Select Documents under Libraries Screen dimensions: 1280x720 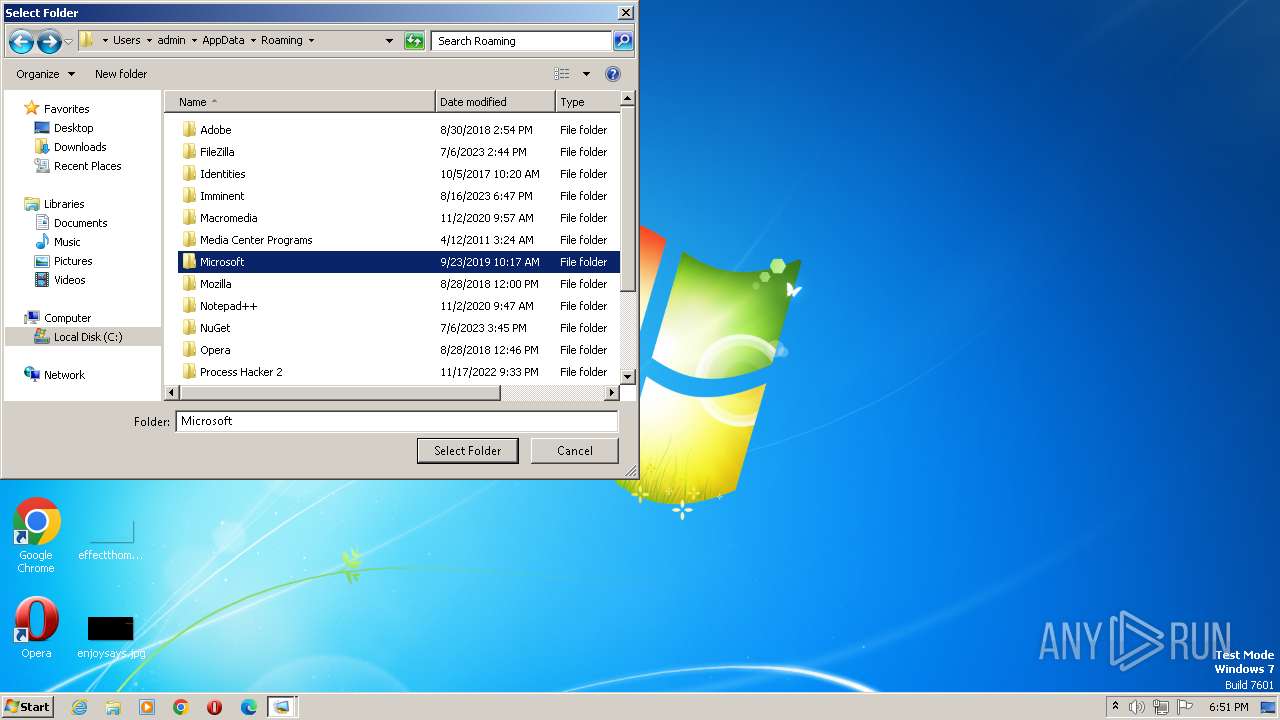click(x=80, y=223)
